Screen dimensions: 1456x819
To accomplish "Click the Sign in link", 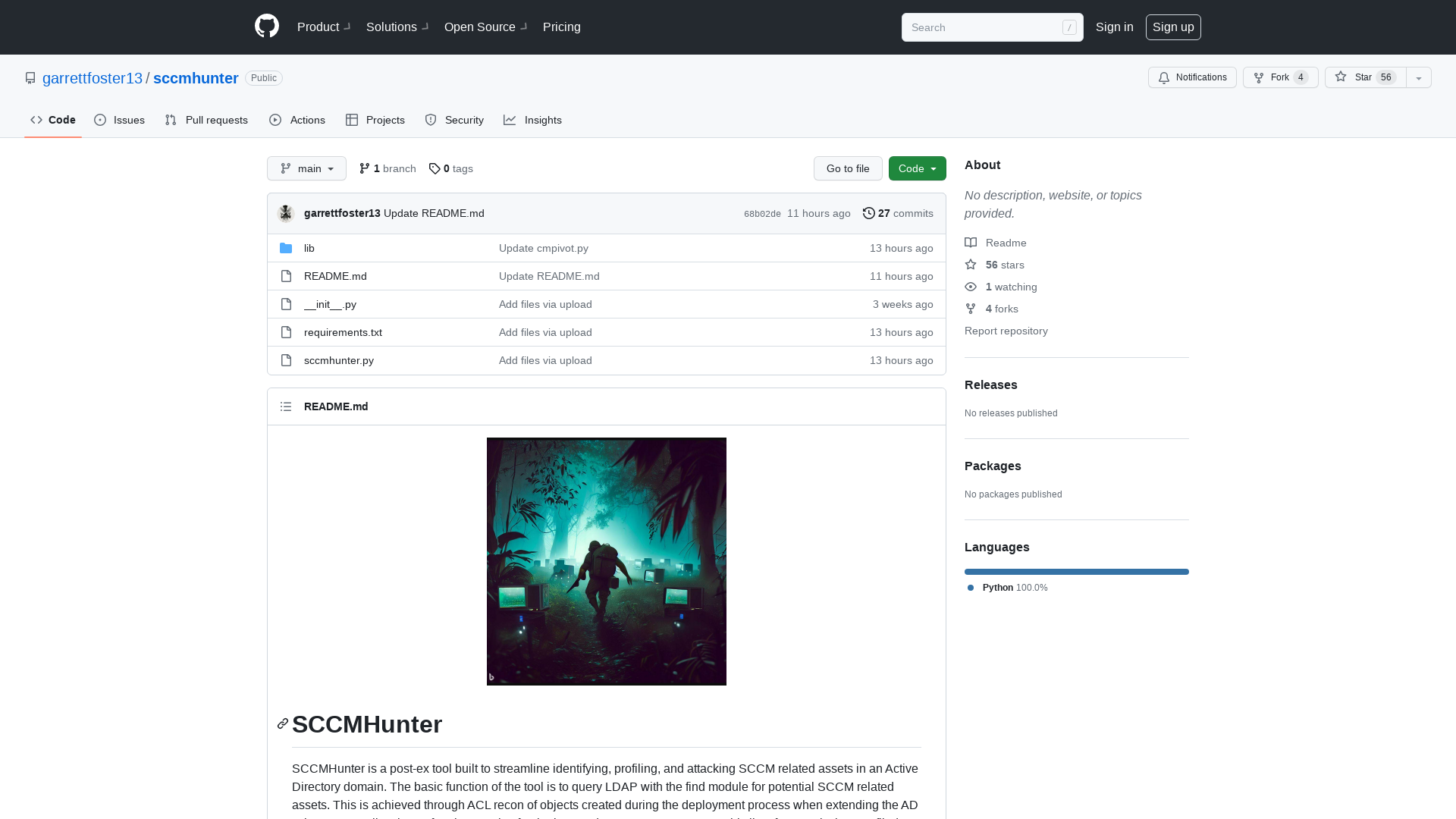I will point(1114,27).
